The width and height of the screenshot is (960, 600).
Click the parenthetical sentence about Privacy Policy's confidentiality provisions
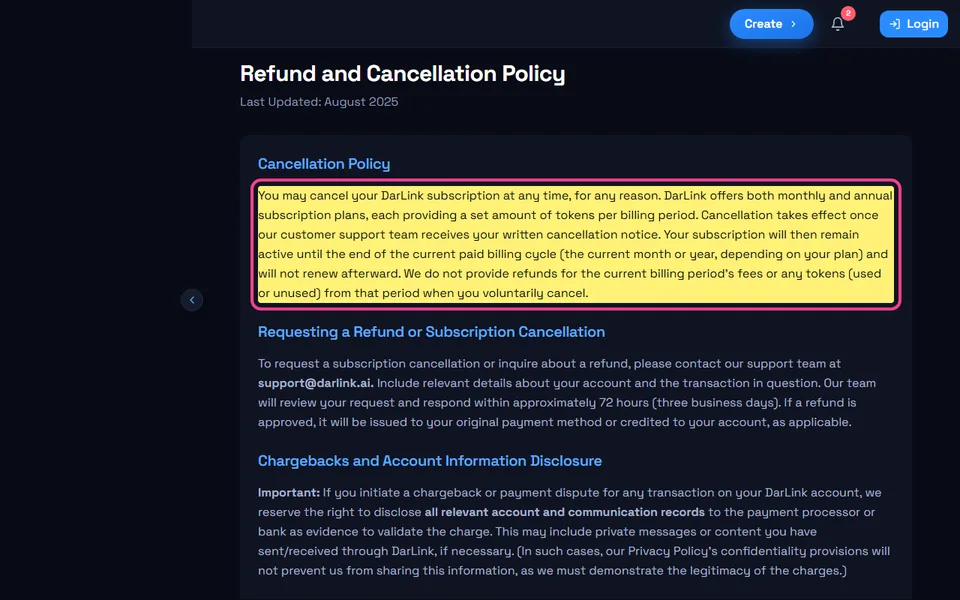coord(574,561)
